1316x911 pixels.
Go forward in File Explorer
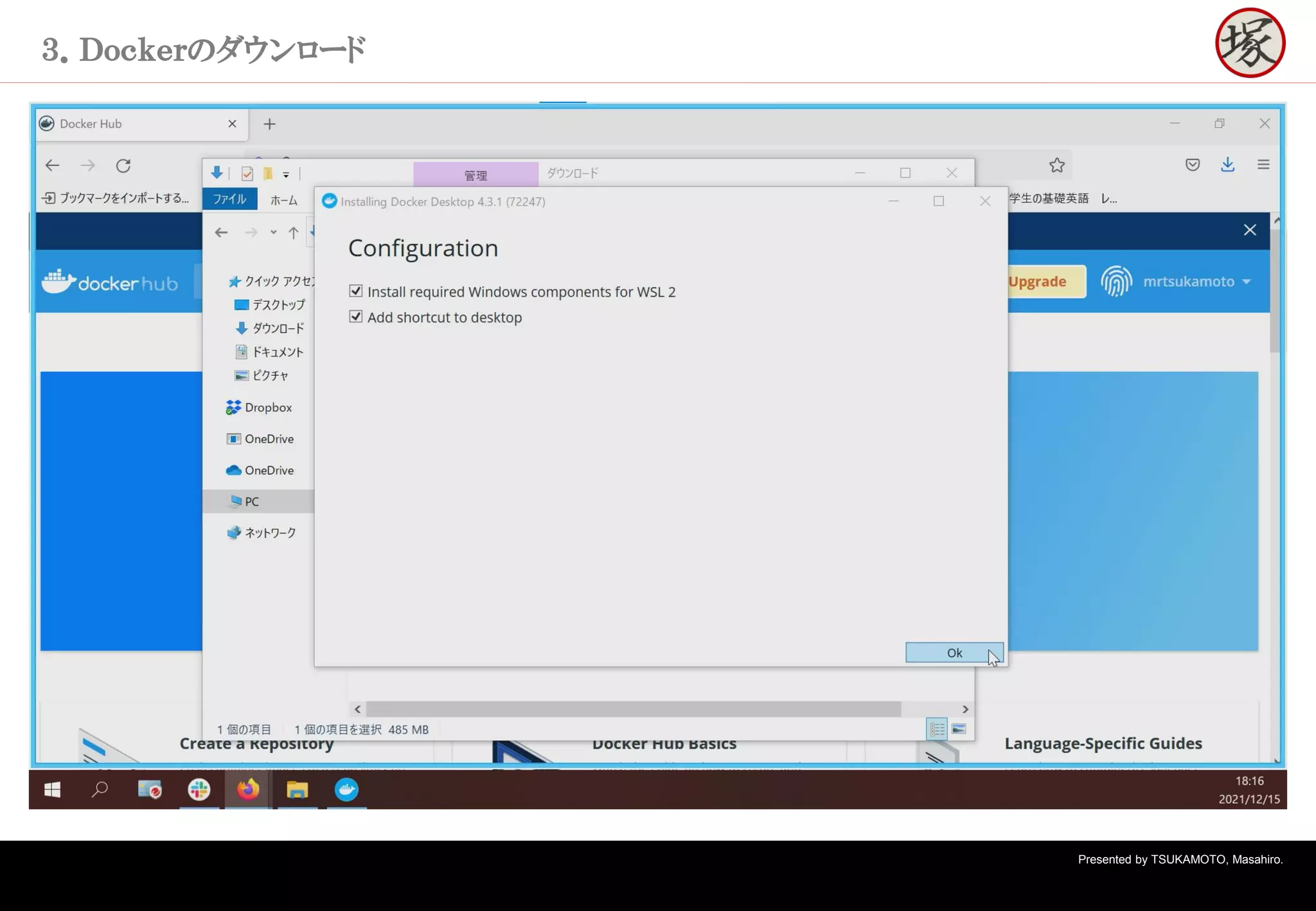click(251, 233)
